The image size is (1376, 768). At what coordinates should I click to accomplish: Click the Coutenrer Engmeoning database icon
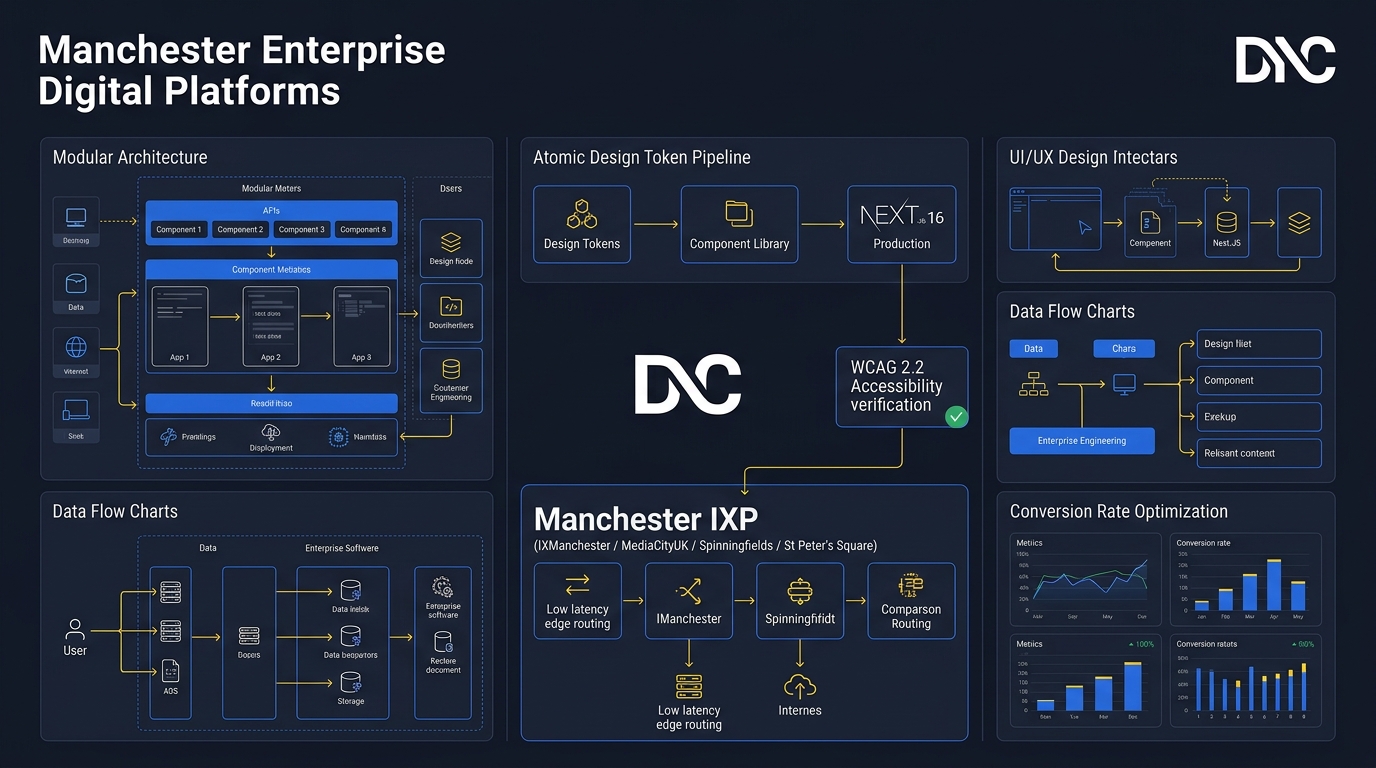pyautogui.click(x=451, y=369)
